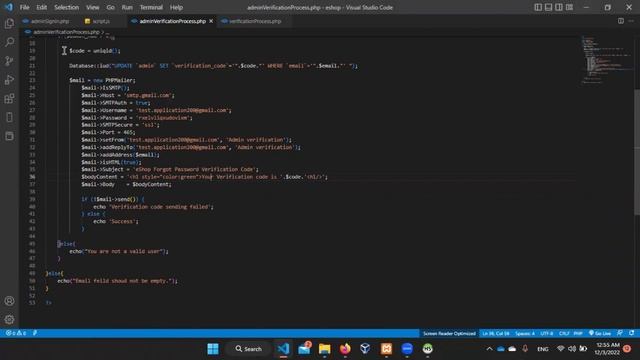This screenshot has width=640, height=360.
Task: Open the Help menu
Action: (x=176, y=7)
